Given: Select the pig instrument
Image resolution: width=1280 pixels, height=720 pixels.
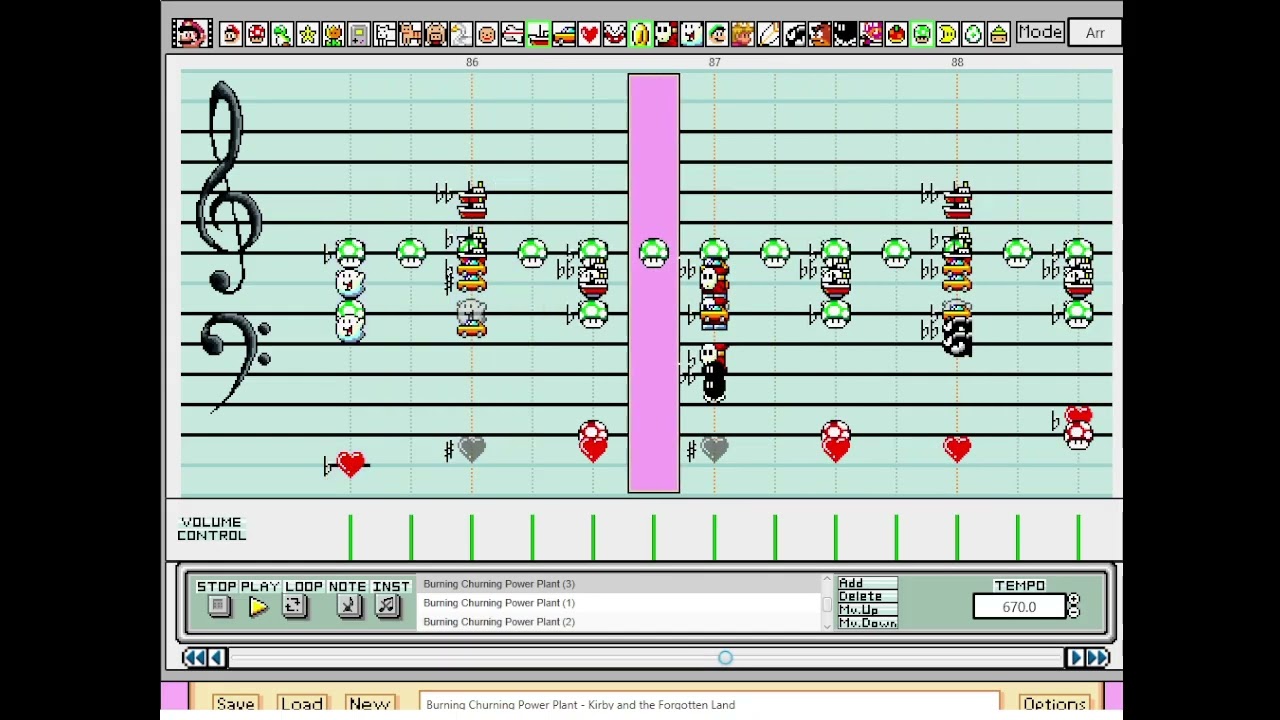Looking at the screenshot, I should pos(436,34).
